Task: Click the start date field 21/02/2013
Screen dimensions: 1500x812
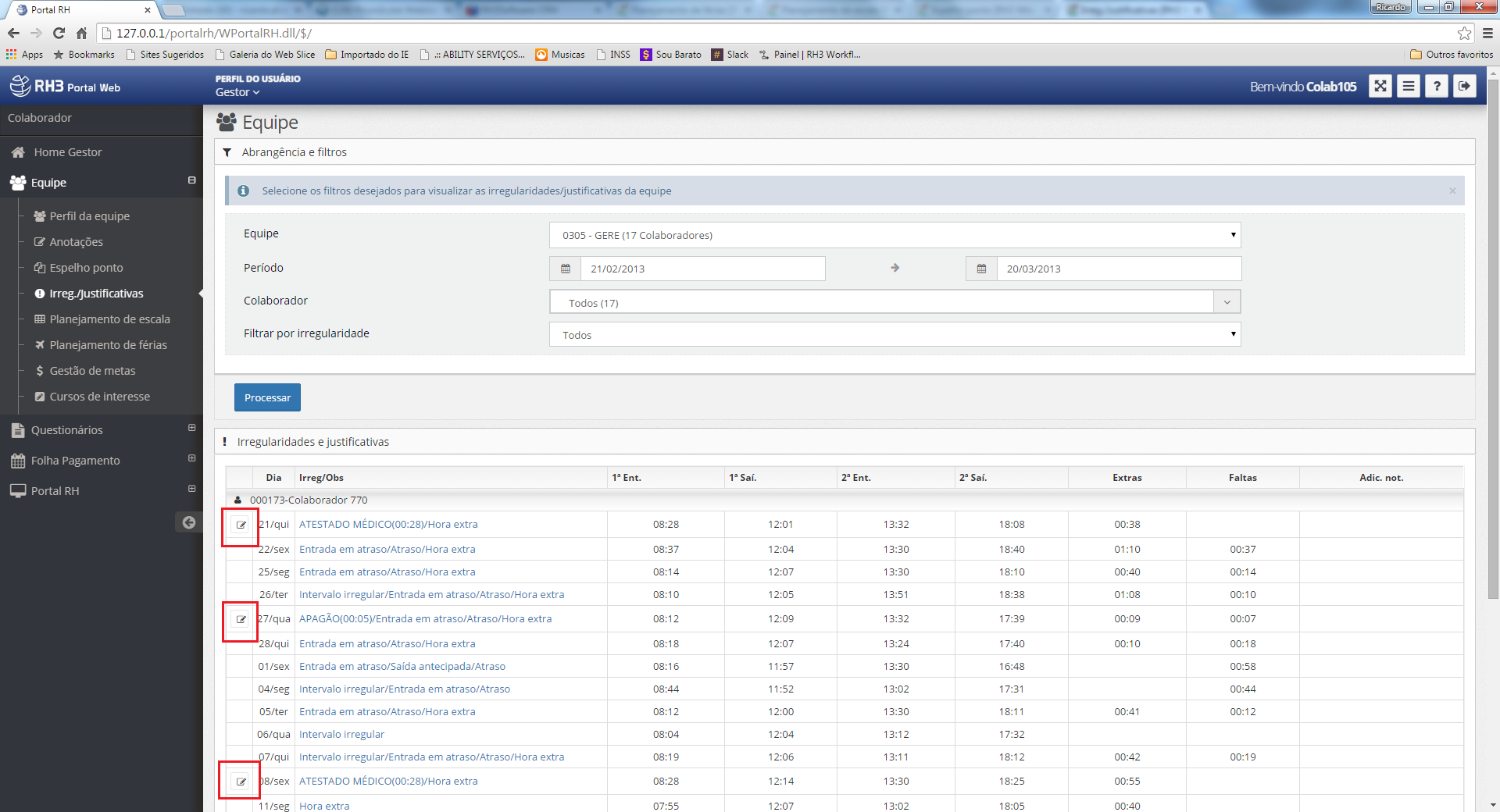Action: (x=702, y=269)
